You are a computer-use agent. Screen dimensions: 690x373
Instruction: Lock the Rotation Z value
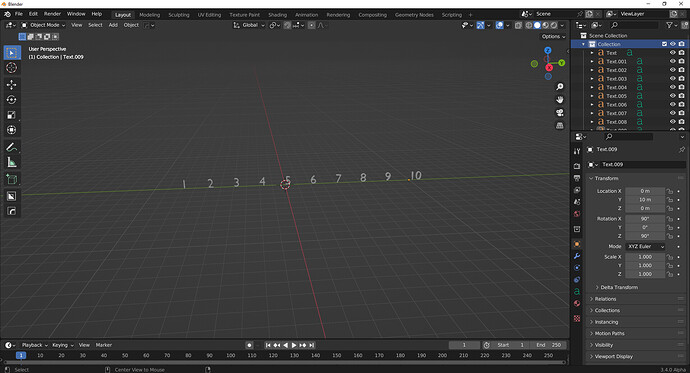670,236
